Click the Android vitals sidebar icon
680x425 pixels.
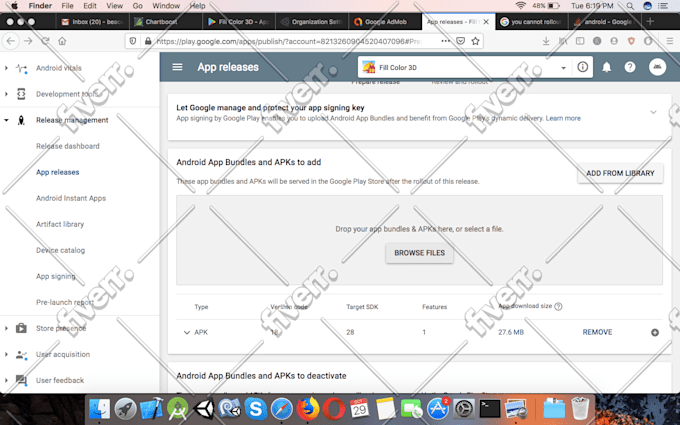pos(21,68)
